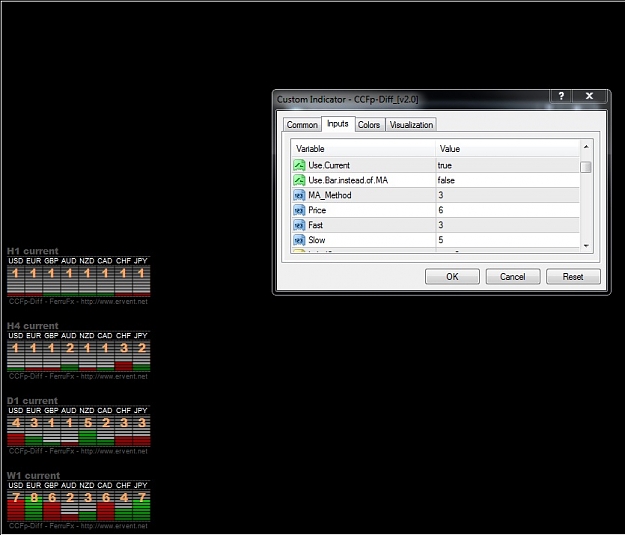625x535 pixels.
Task: Select the Fast value 3
Action: (441, 225)
